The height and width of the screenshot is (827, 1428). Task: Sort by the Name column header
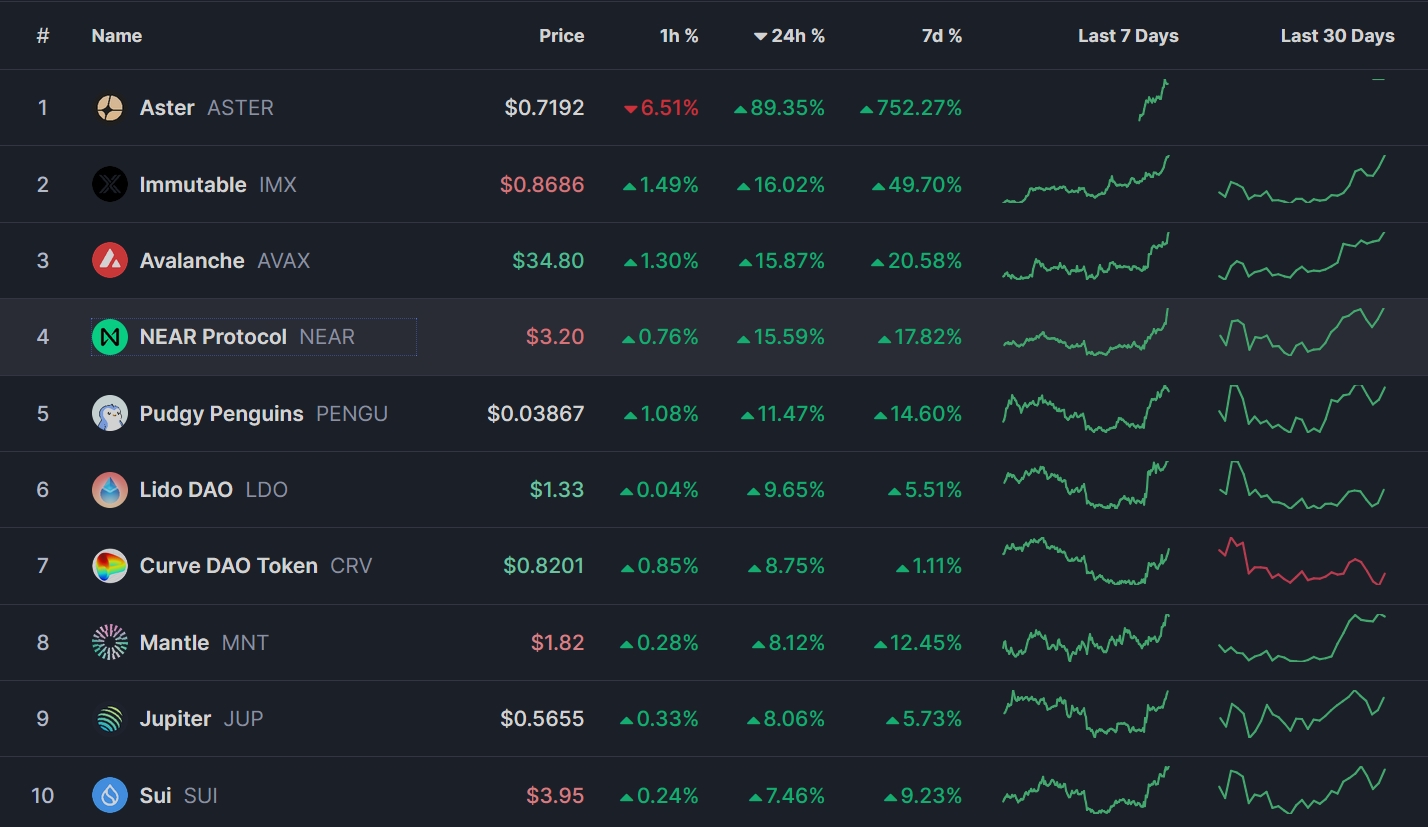click(x=117, y=36)
